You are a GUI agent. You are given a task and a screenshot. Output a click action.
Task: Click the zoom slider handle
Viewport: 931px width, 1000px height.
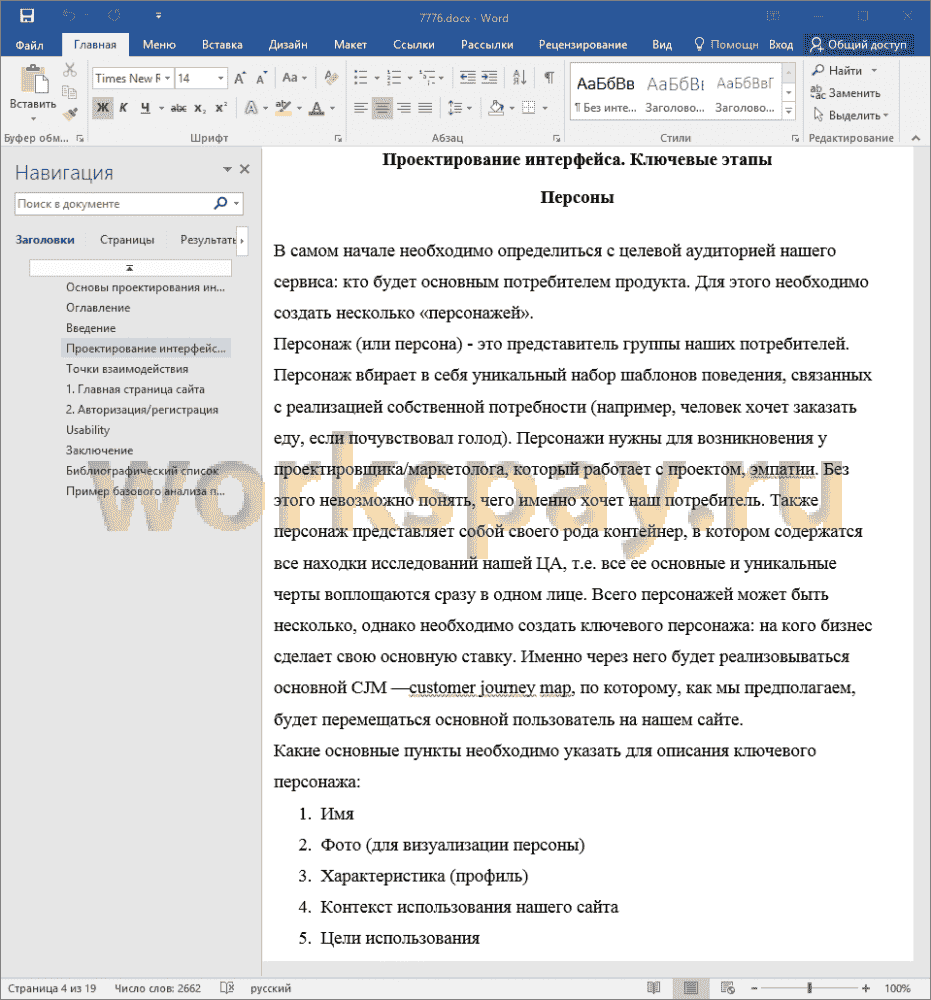[x=809, y=988]
